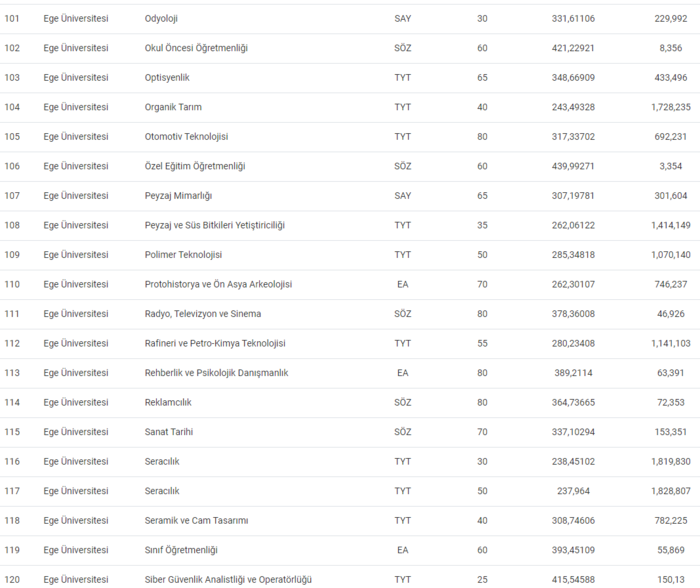Click Radyo, Televizyon ve Sinema program
Image resolution: width=700 pixels, height=588 pixels.
[x=204, y=314]
